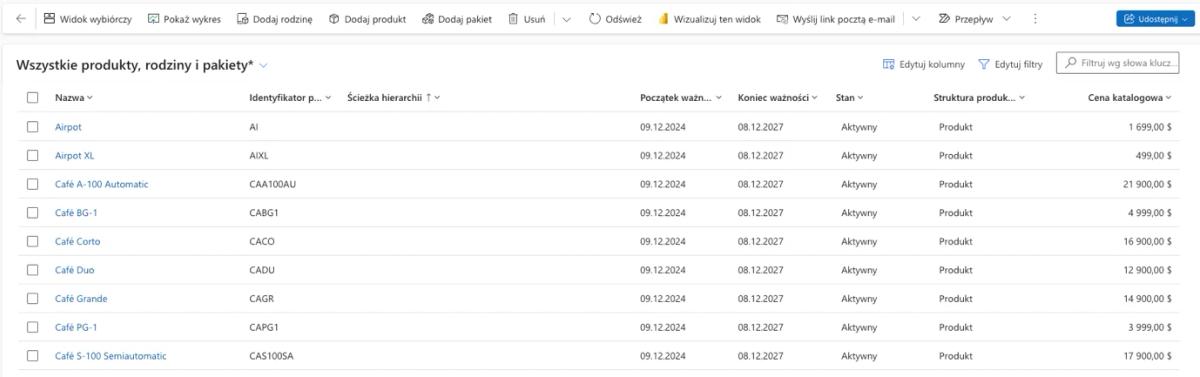1200x377 pixels.
Task: Click price cell 499,00 $
Action: (x=1155, y=156)
